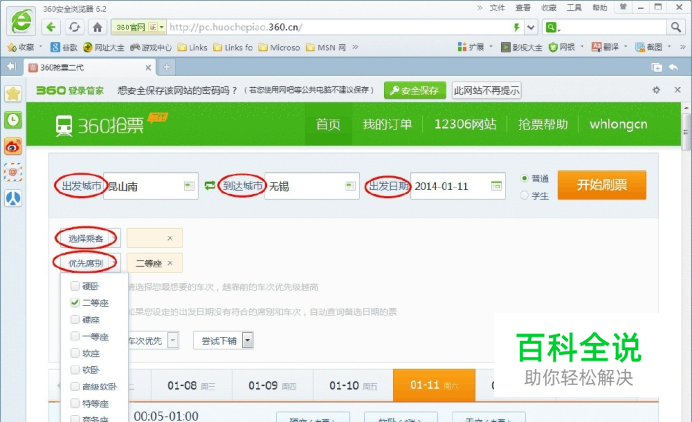Check the 一等座 seat checkbox
Viewport: 692px width, 422px height.
75,336
